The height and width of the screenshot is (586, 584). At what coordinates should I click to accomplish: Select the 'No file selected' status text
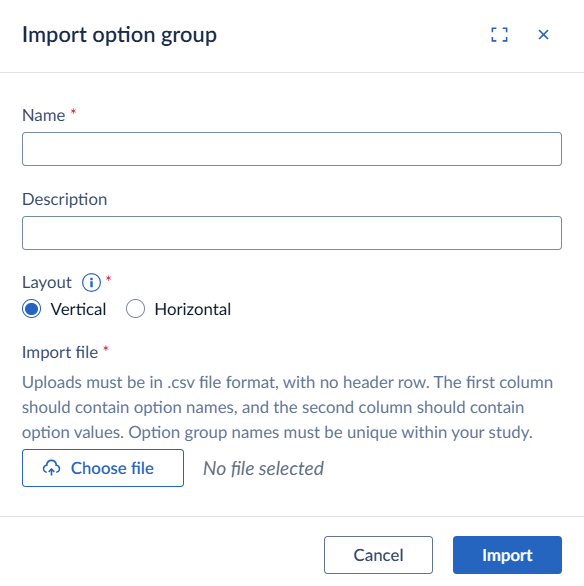point(263,468)
